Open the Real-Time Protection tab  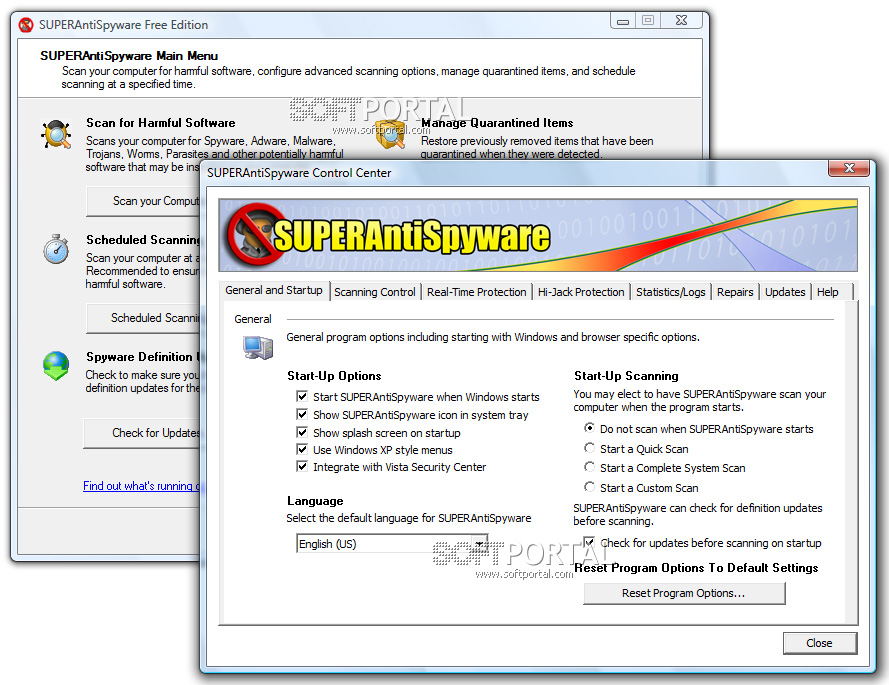pyautogui.click(x=476, y=292)
